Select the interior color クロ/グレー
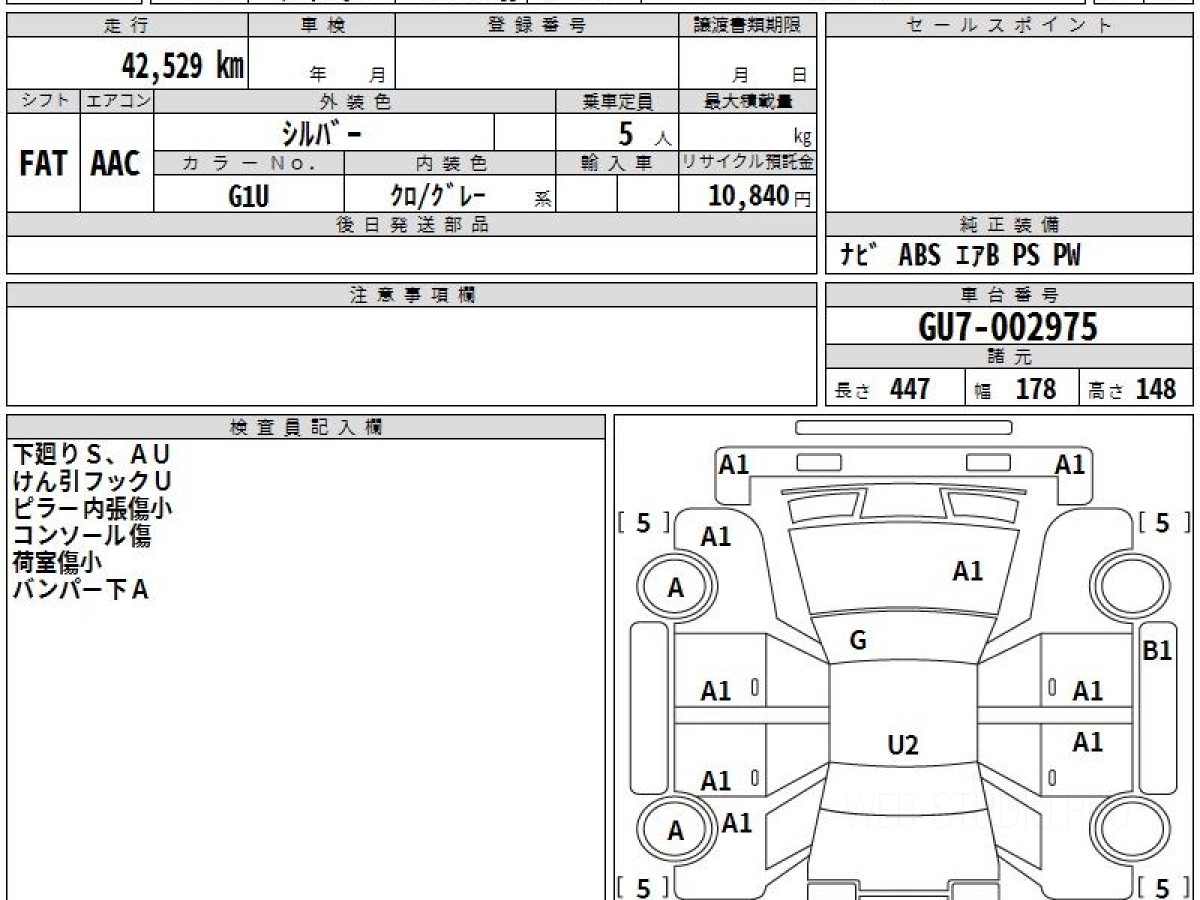This screenshot has width=1200, height=900. pos(438,194)
